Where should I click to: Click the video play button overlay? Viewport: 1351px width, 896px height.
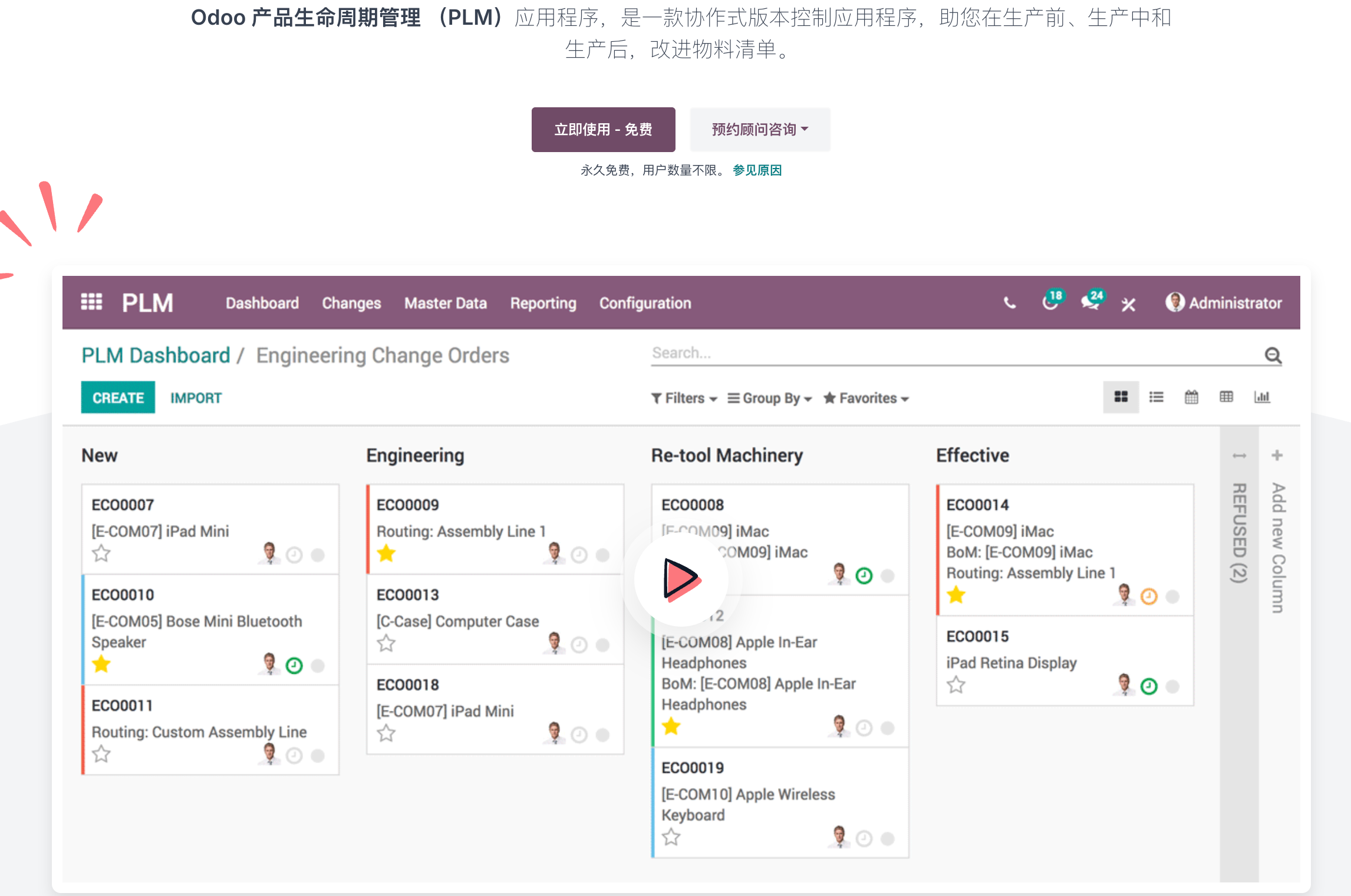coord(681,579)
